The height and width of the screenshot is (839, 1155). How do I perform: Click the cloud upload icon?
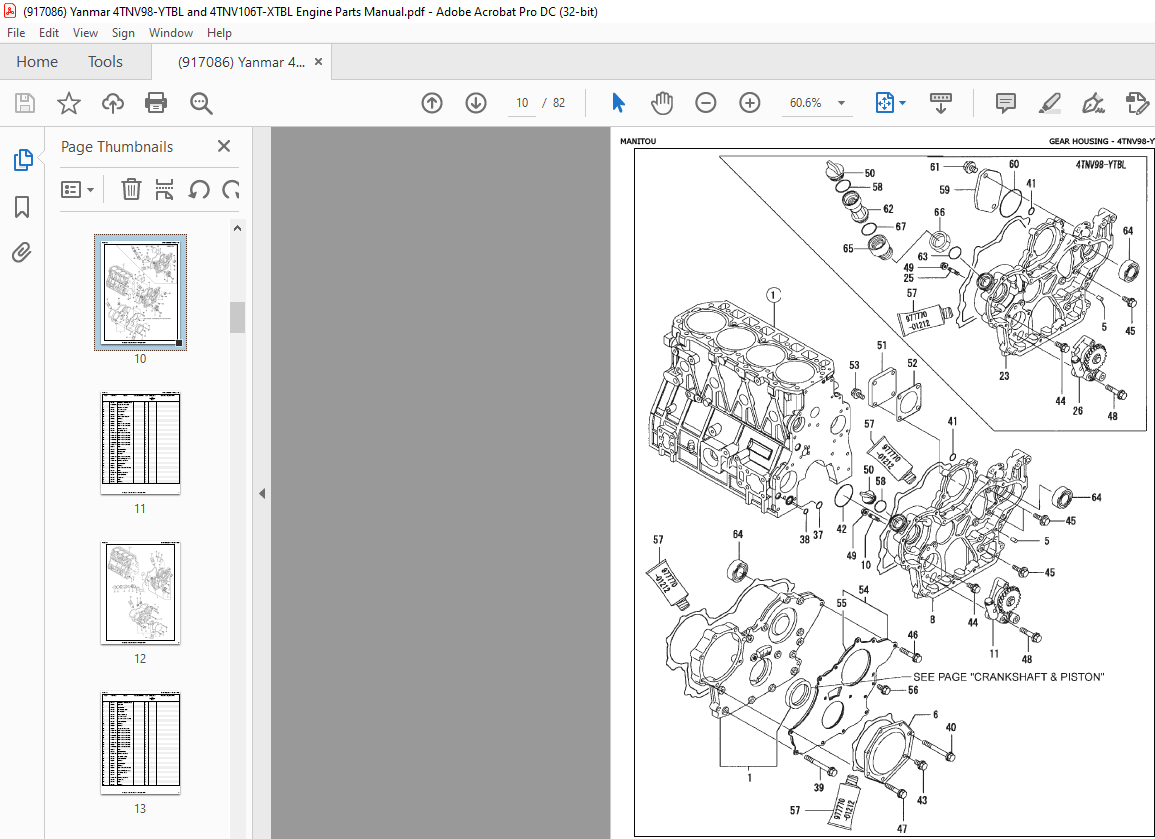click(113, 103)
